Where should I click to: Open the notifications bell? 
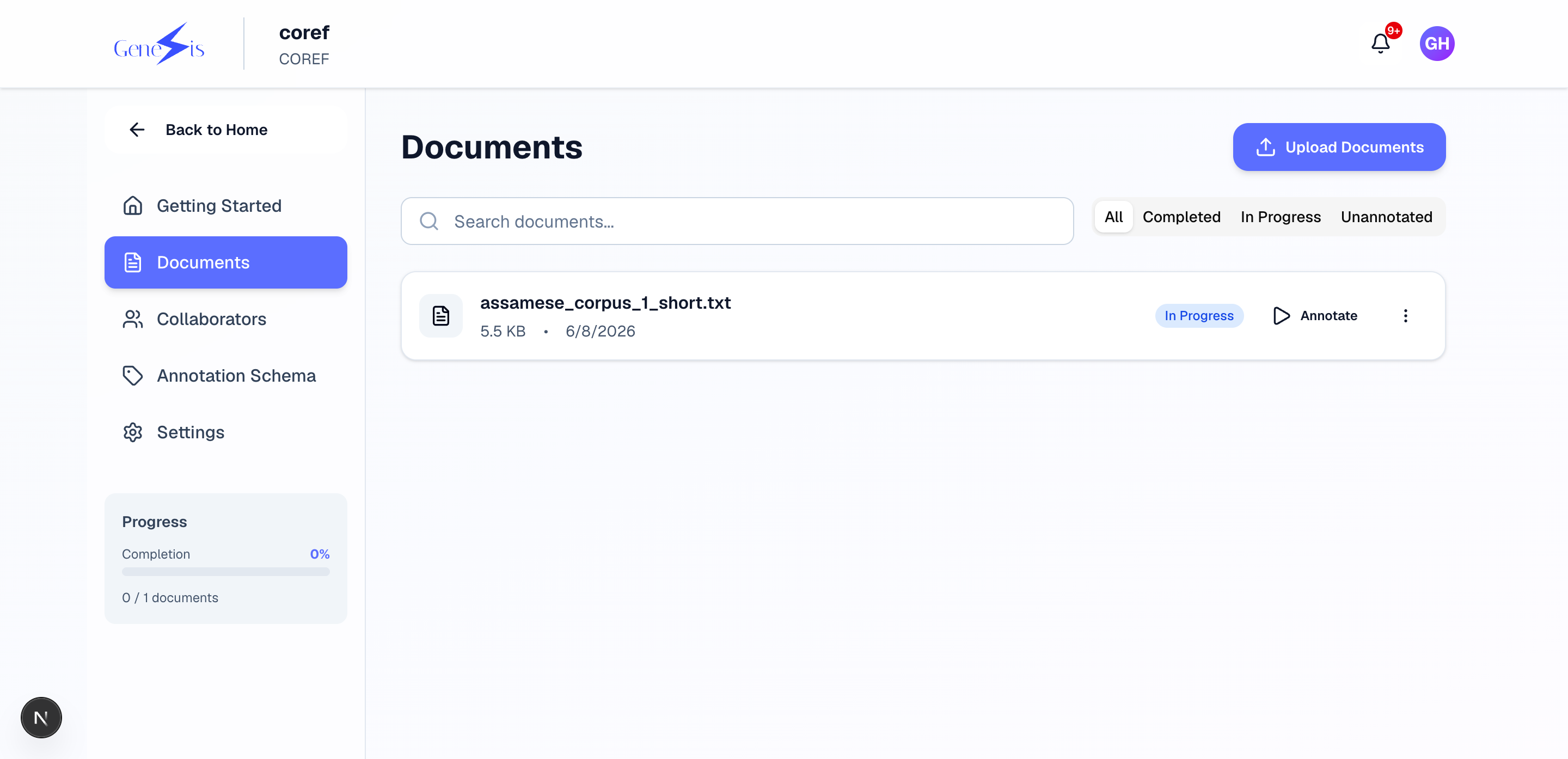coord(1380,44)
